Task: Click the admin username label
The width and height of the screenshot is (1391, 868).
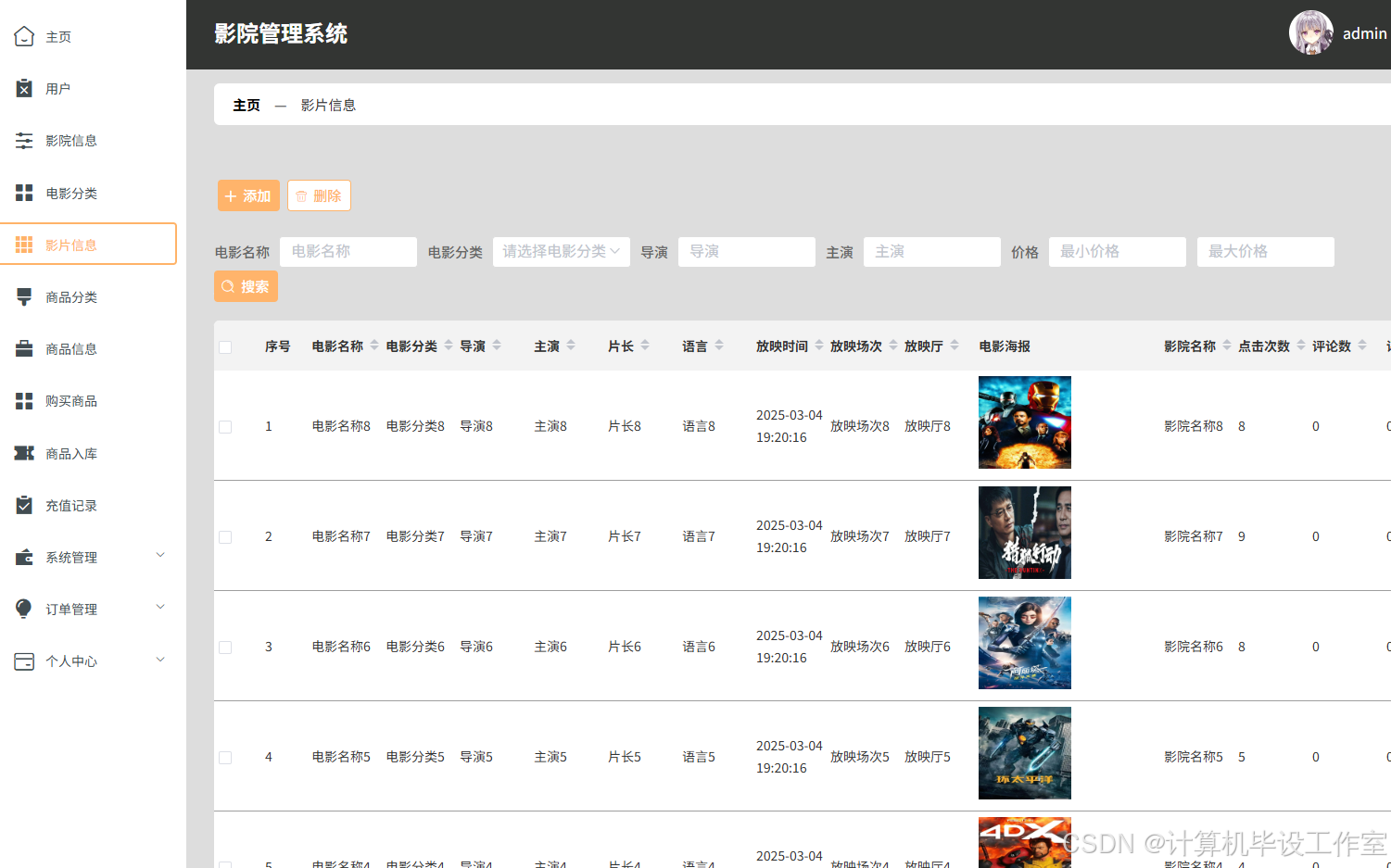Action: click(x=1364, y=33)
